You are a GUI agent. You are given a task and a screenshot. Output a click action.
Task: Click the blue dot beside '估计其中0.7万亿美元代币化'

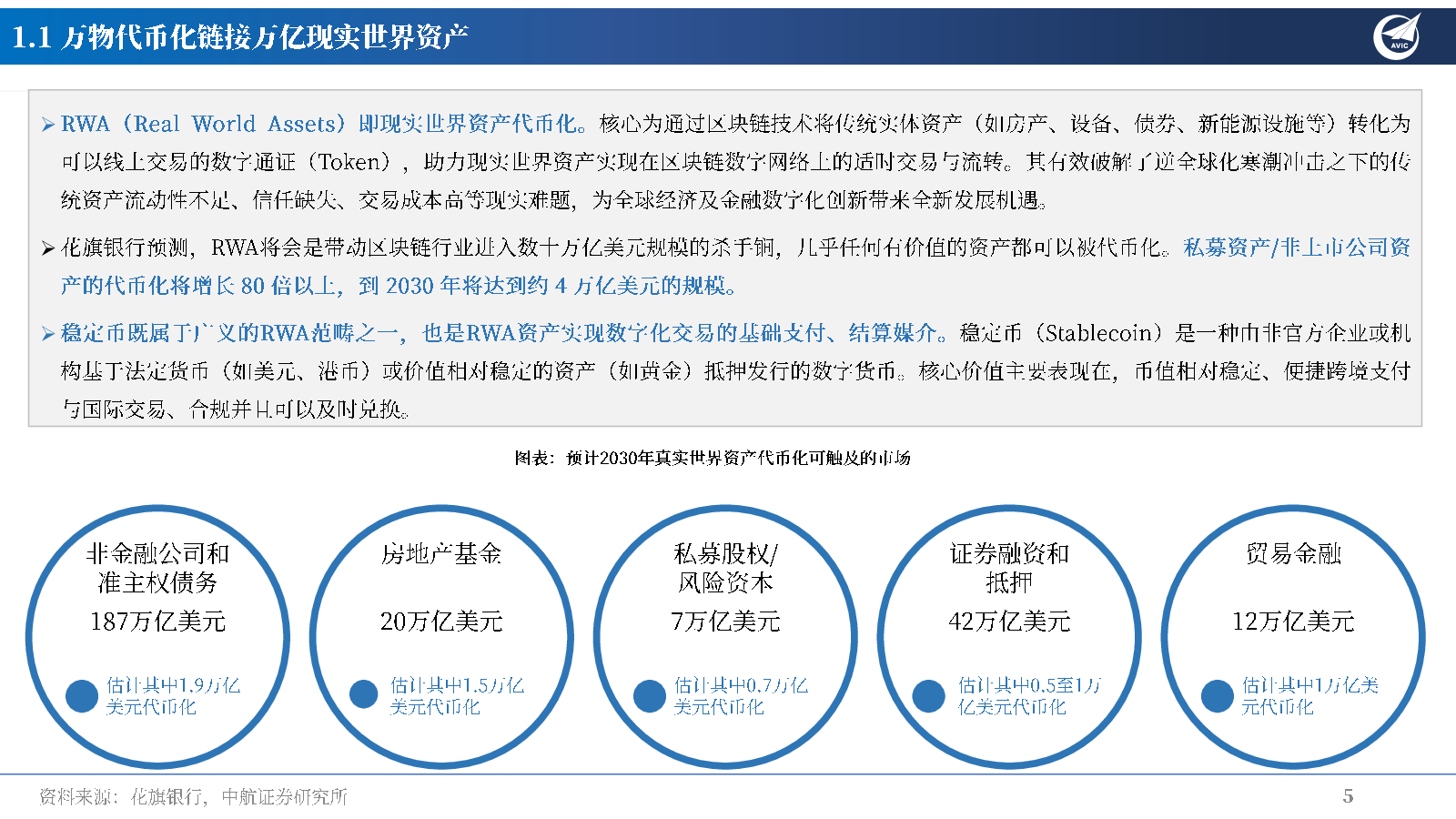[650, 696]
